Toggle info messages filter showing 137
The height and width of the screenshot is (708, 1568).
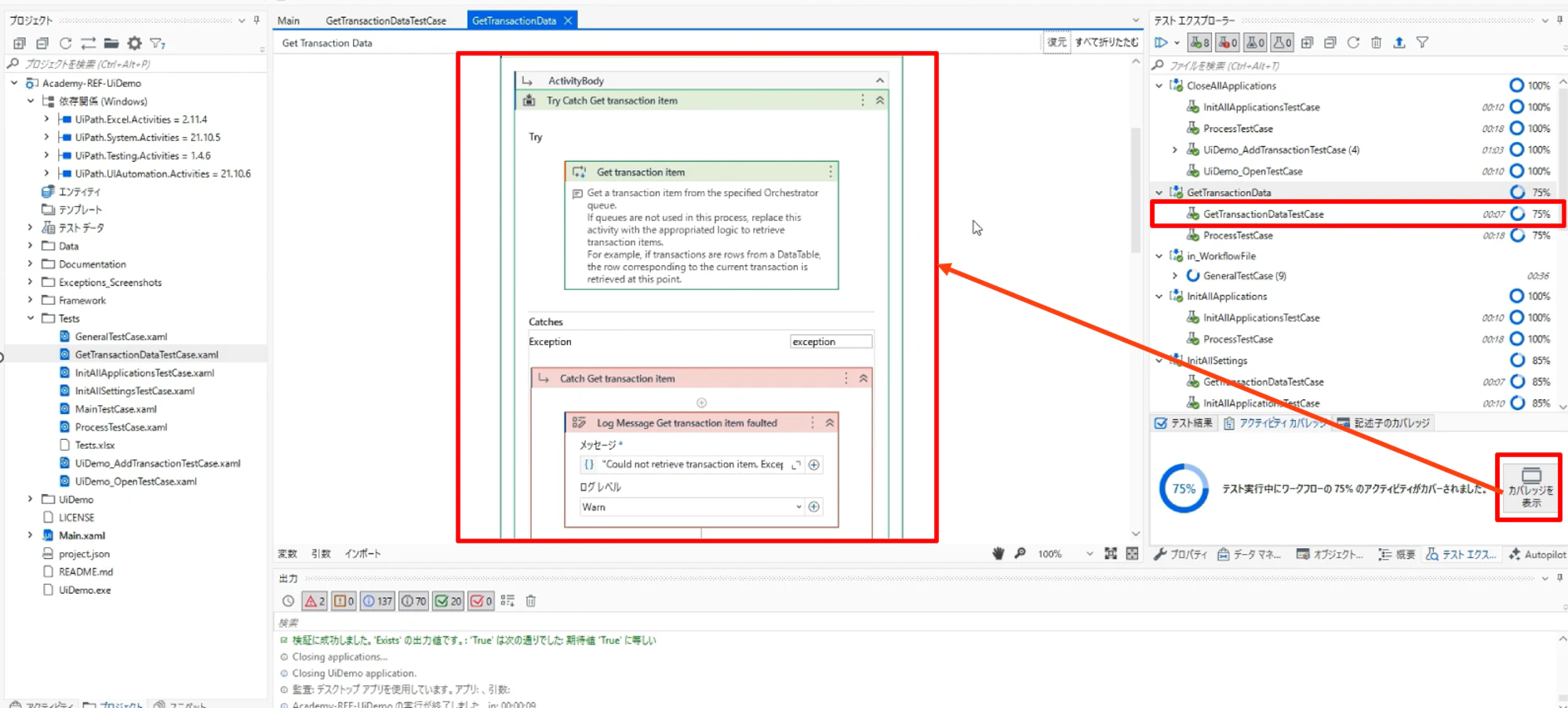click(377, 601)
